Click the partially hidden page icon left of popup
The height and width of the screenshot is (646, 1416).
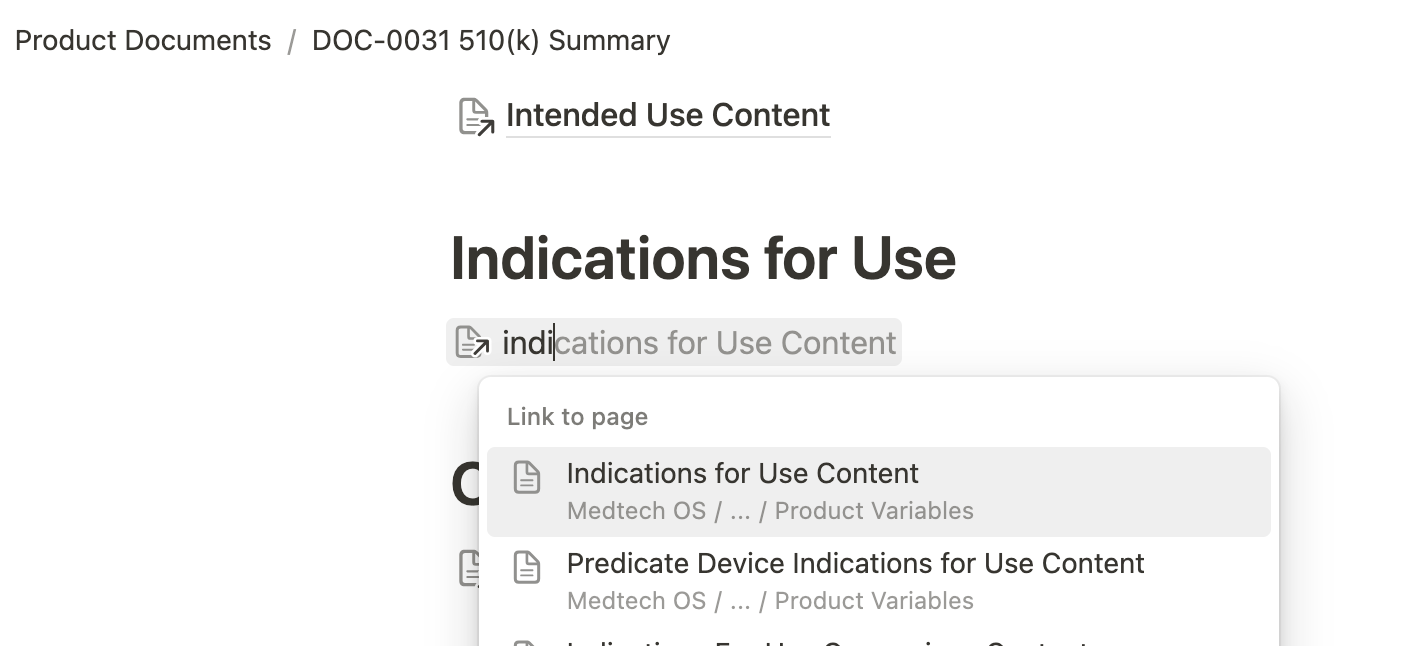click(467, 568)
